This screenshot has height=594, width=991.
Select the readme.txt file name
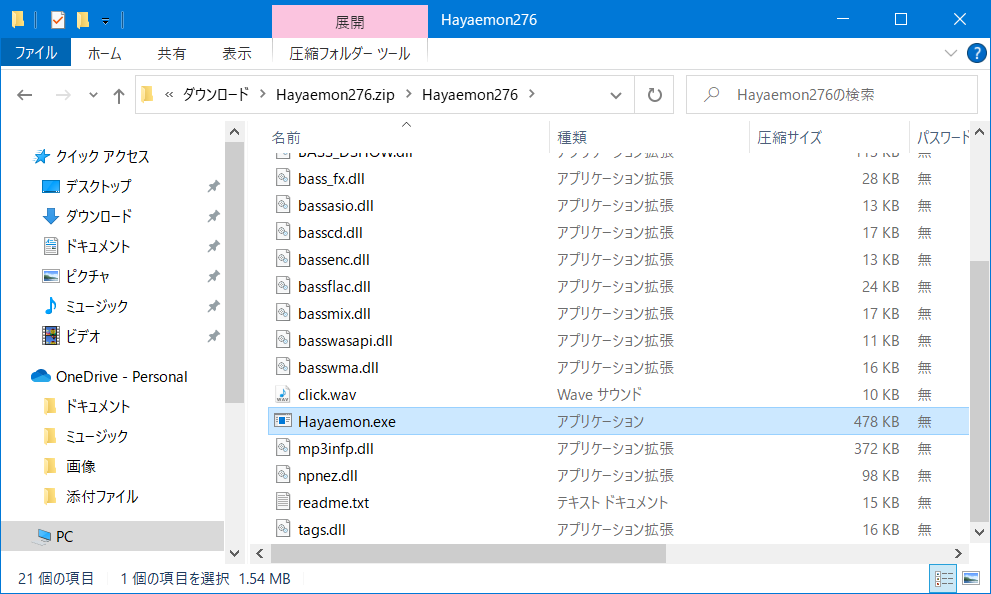tap(333, 502)
